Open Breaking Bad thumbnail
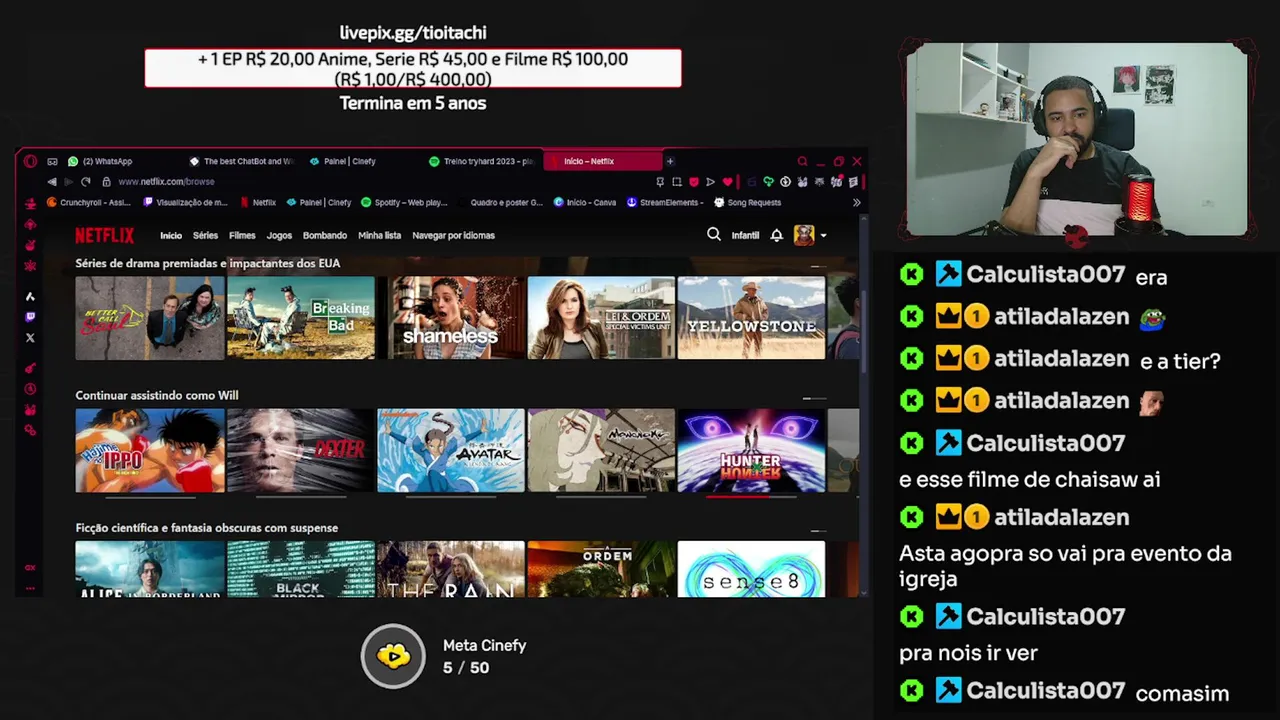Image resolution: width=1280 pixels, height=720 pixels. coord(301,318)
